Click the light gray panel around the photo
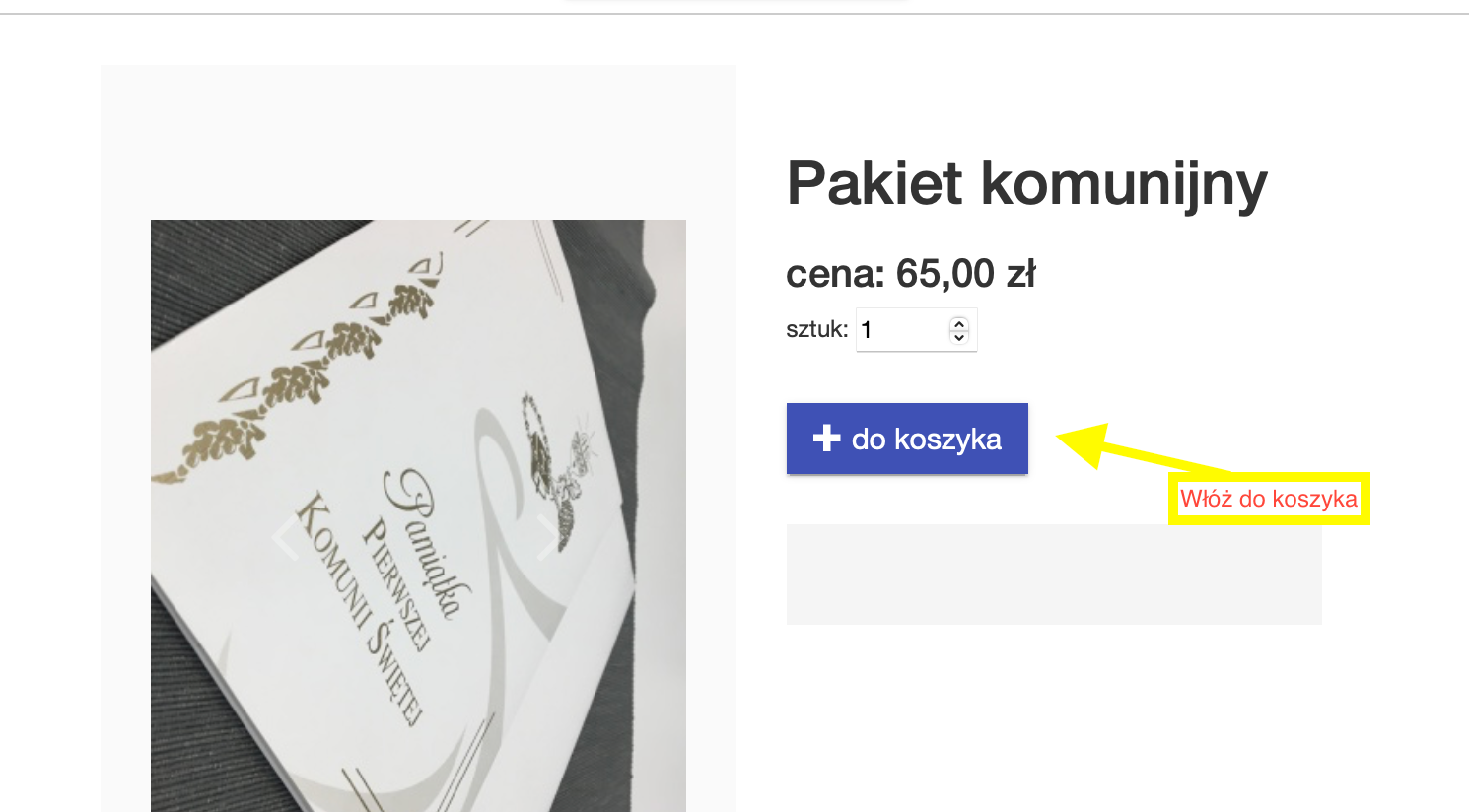The height and width of the screenshot is (812, 1469). (418, 138)
